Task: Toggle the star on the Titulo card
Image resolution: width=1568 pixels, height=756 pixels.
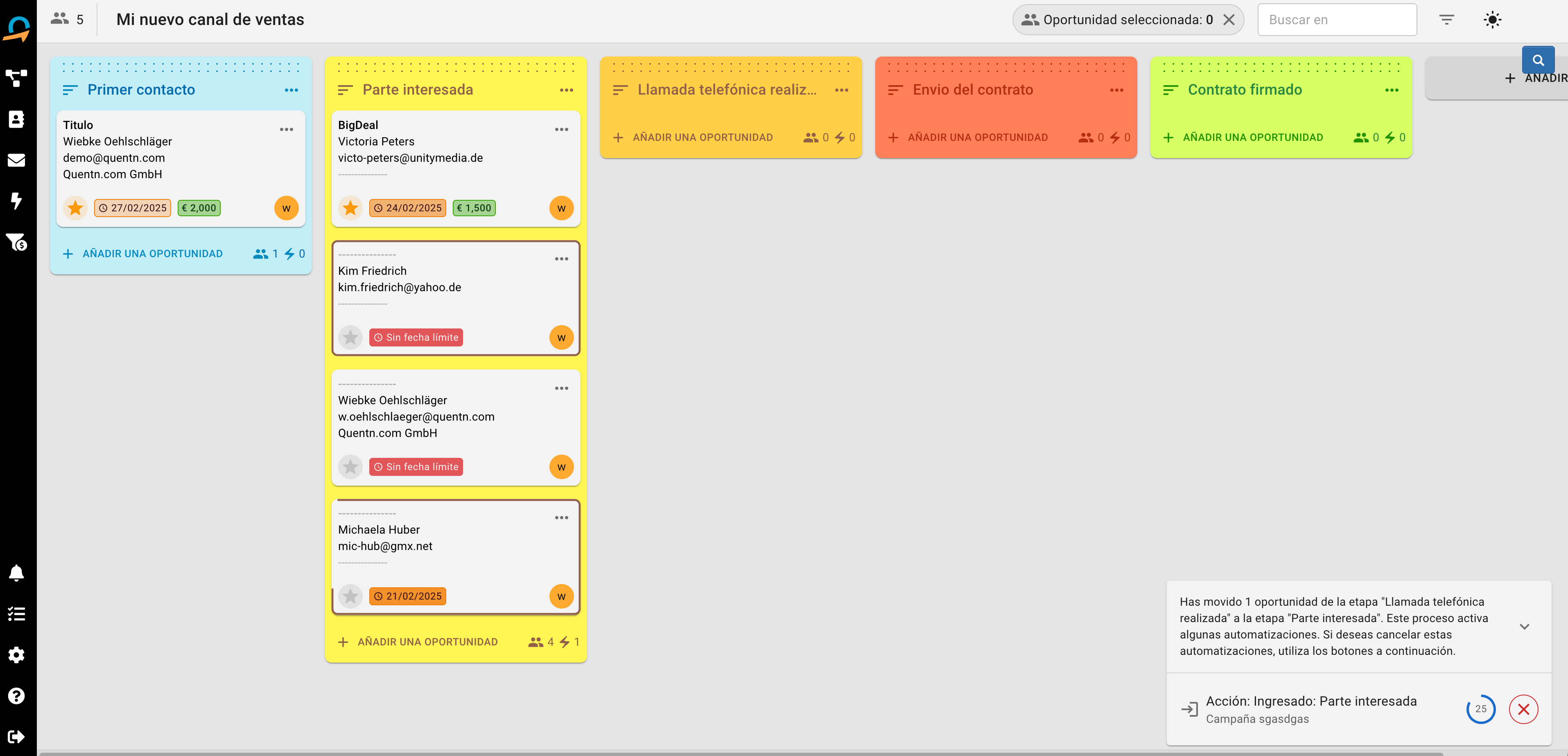Action: tap(75, 208)
